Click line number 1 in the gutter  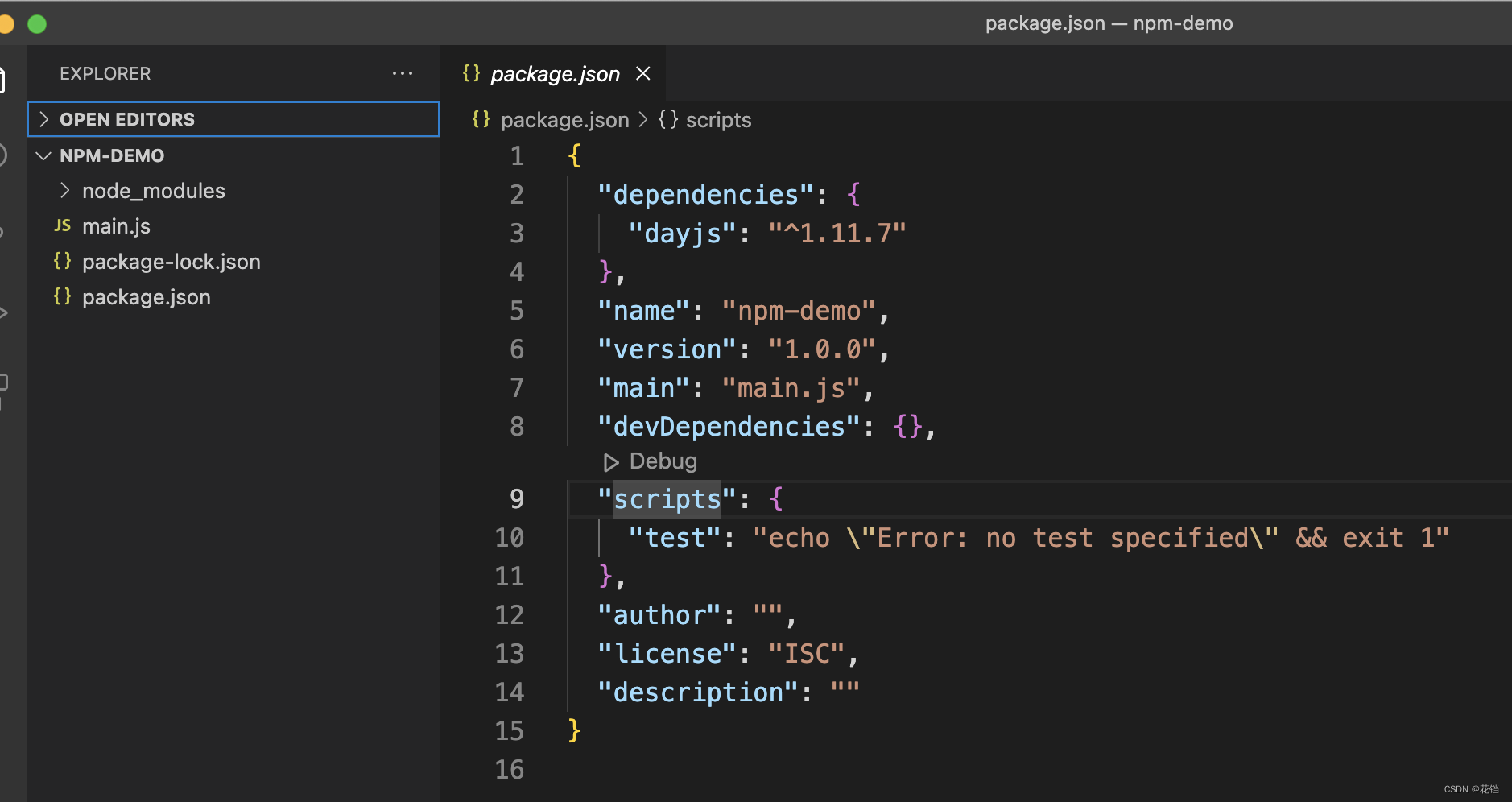[x=517, y=156]
